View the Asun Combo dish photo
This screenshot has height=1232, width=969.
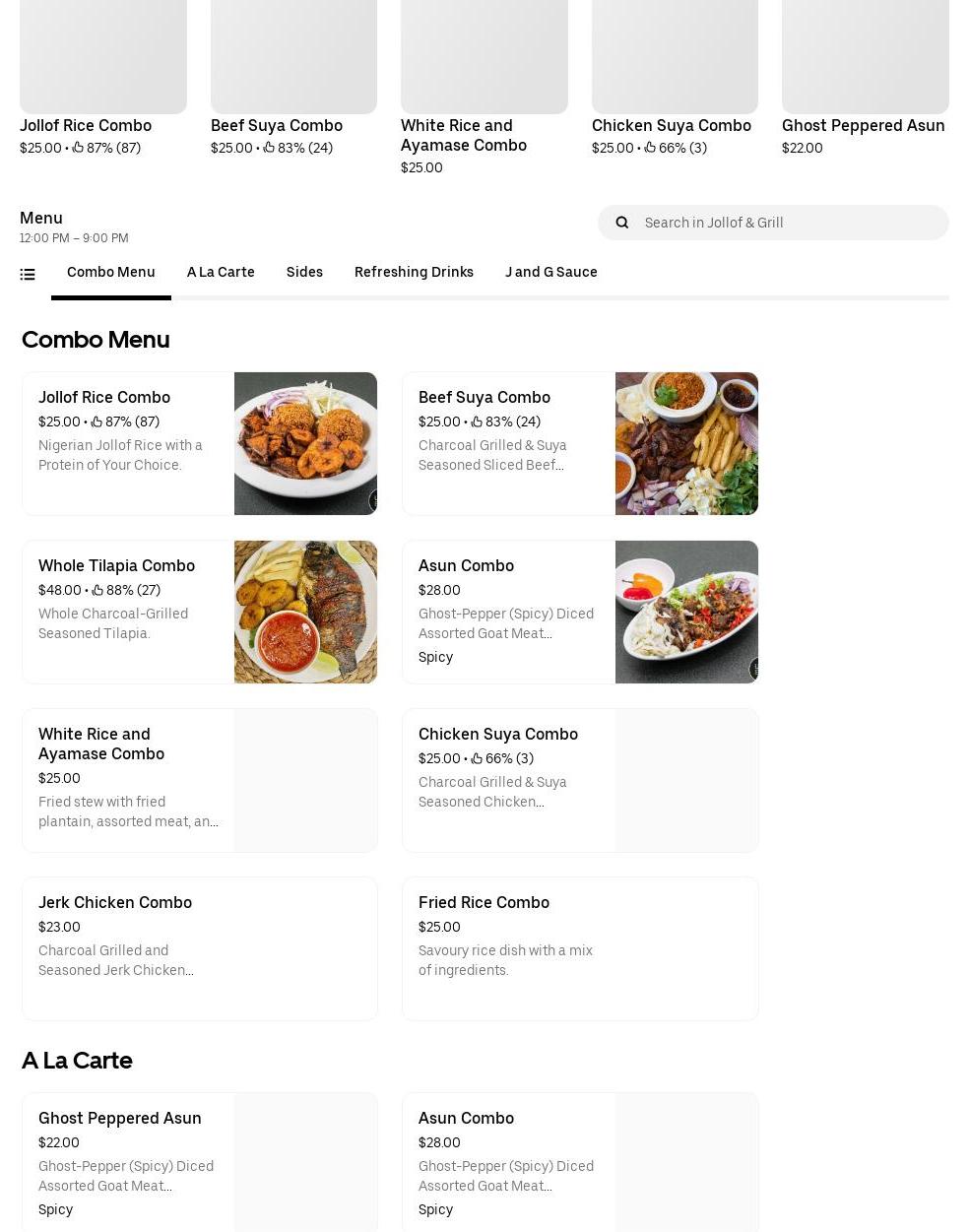point(686,612)
